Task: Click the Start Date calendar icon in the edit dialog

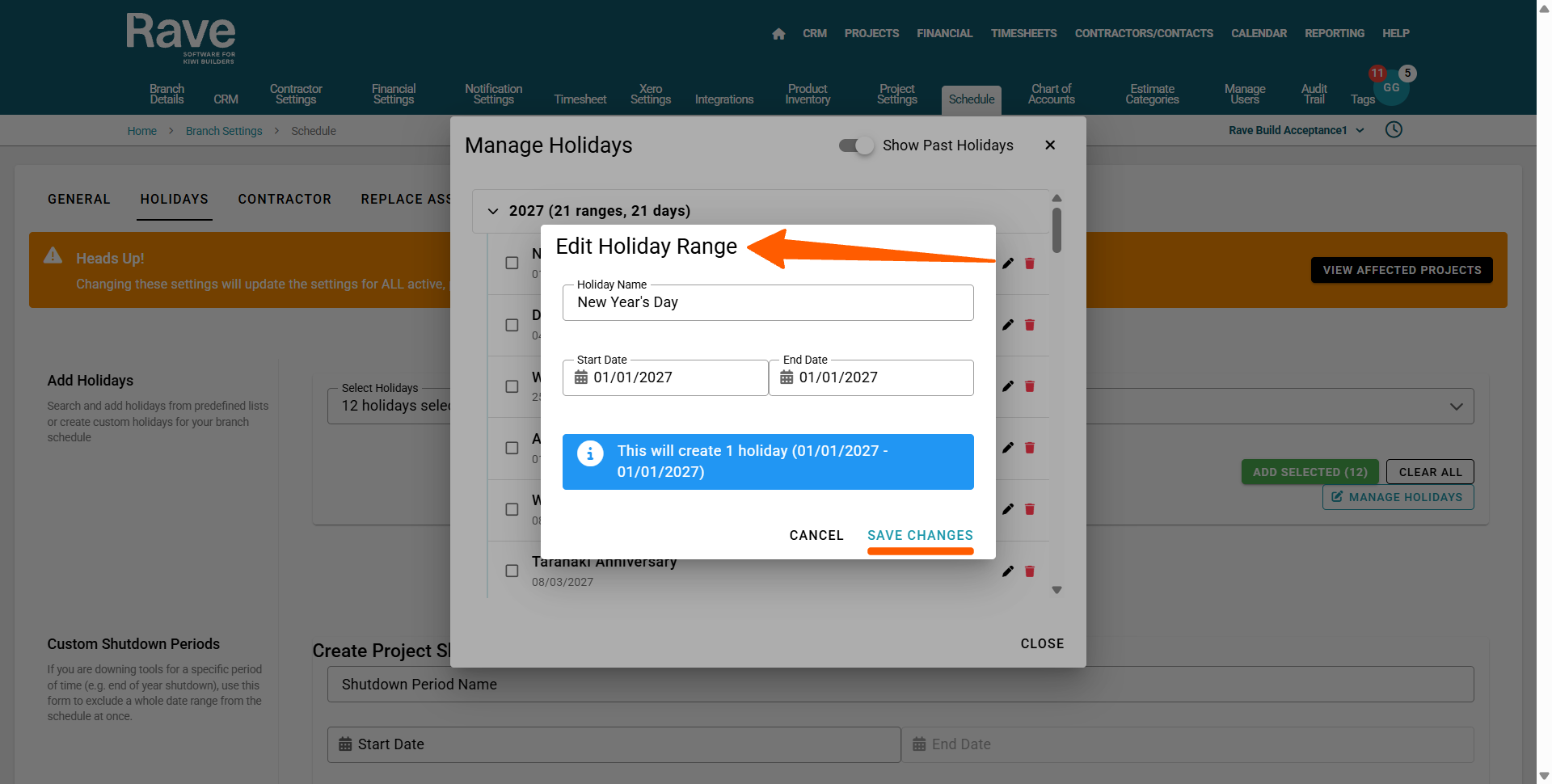Action: (581, 377)
